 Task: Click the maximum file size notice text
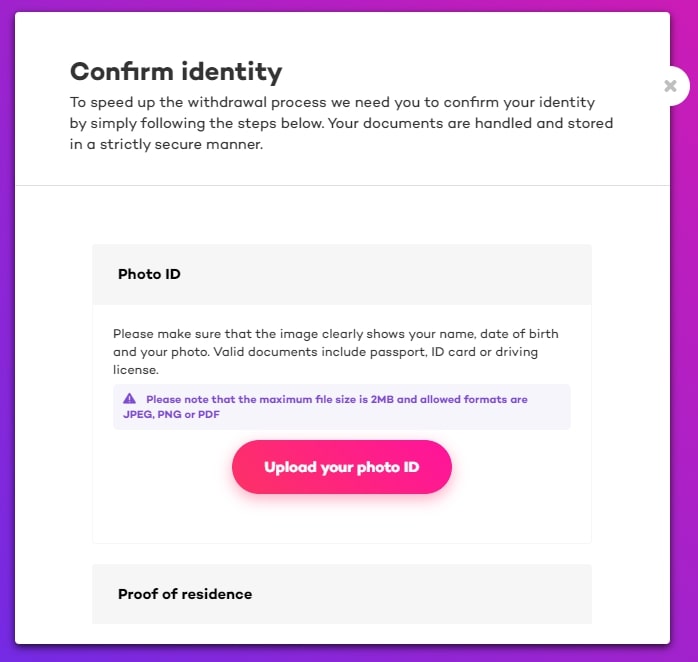pos(325,406)
